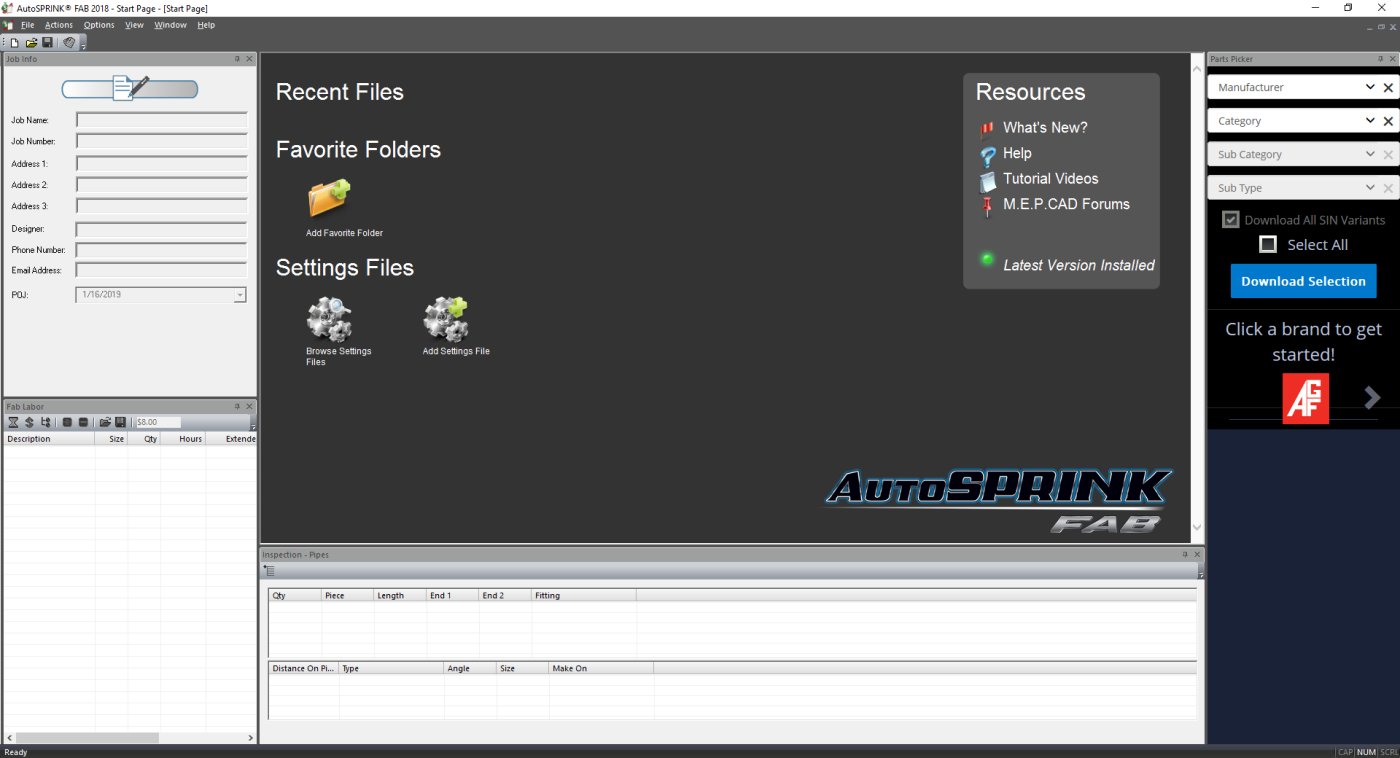Toggle Download All SIN Variants checkbox
This screenshot has height=758, width=1400.
(1231, 219)
